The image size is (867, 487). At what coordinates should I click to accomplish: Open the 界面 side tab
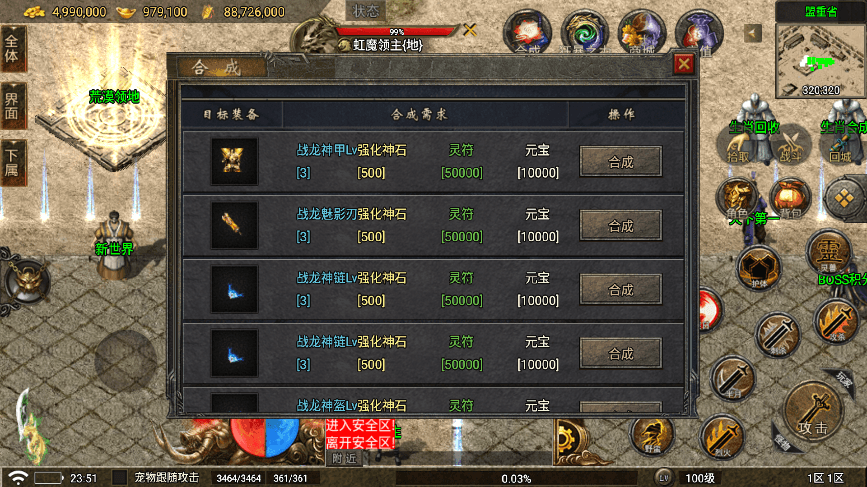tap(12, 106)
